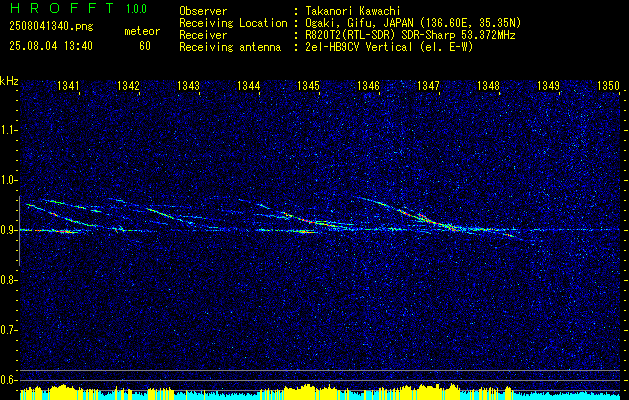Viewport: 629px width, 400px height.
Task: Click time axis marker 1341
Action: [x=68, y=85]
